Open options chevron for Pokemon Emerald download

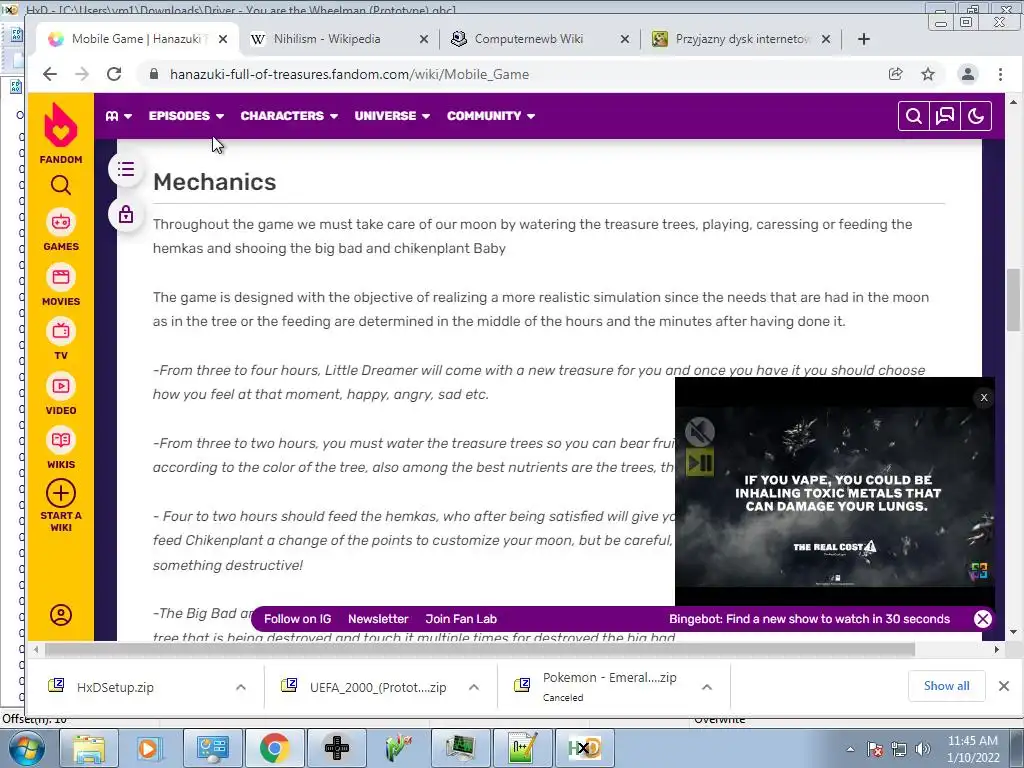pyautogui.click(x=707, y=687)
